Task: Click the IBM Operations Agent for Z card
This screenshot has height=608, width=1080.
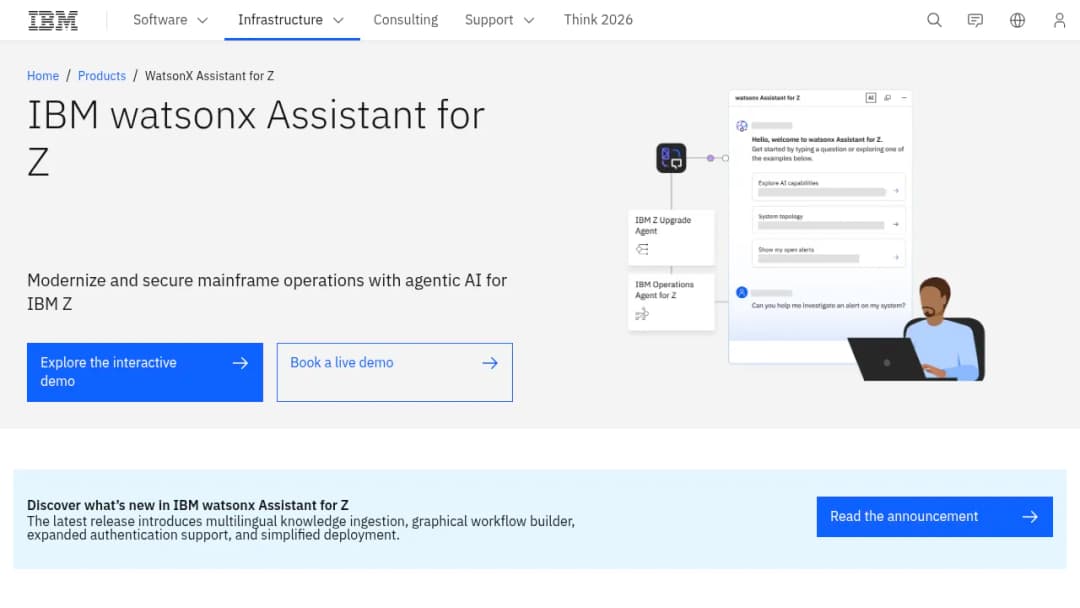Action: pyautogui.click(x=671, y=302)
